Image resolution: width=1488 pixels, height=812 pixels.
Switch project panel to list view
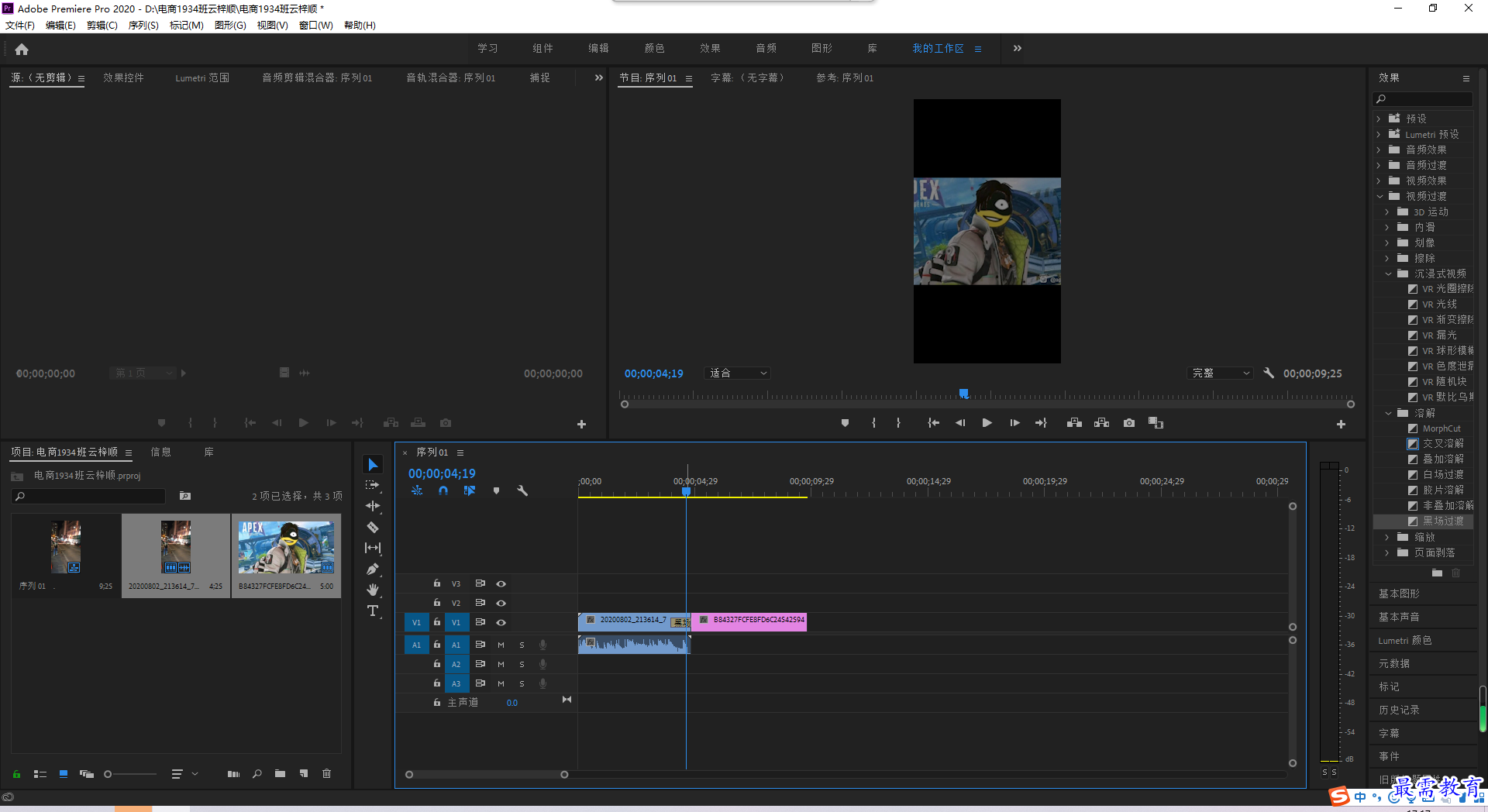click(40, 773)
